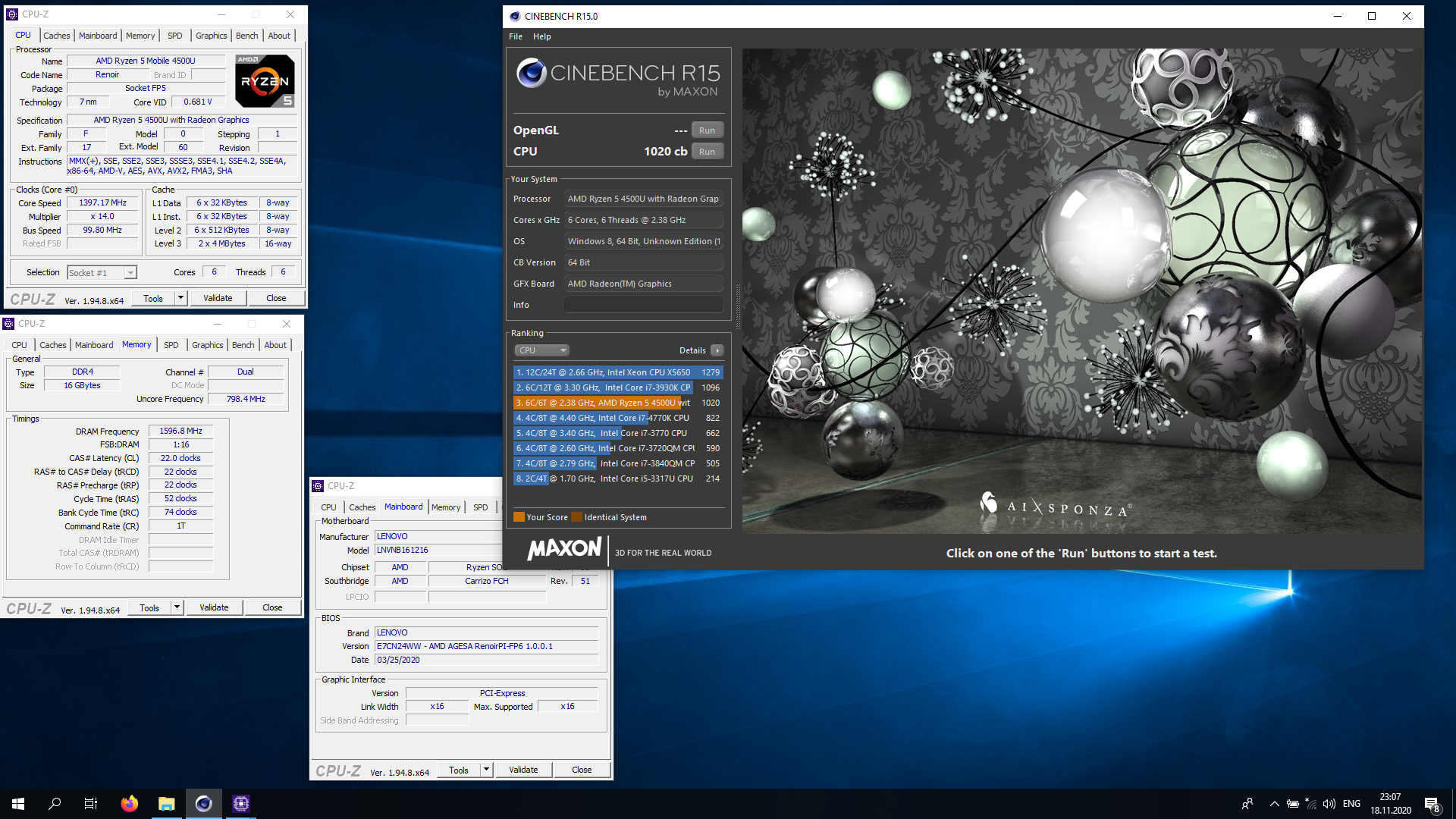1456x819 pixels.
Task: Click Close in Mainboard CPU-Z window
Action: [x=582, y=770]
